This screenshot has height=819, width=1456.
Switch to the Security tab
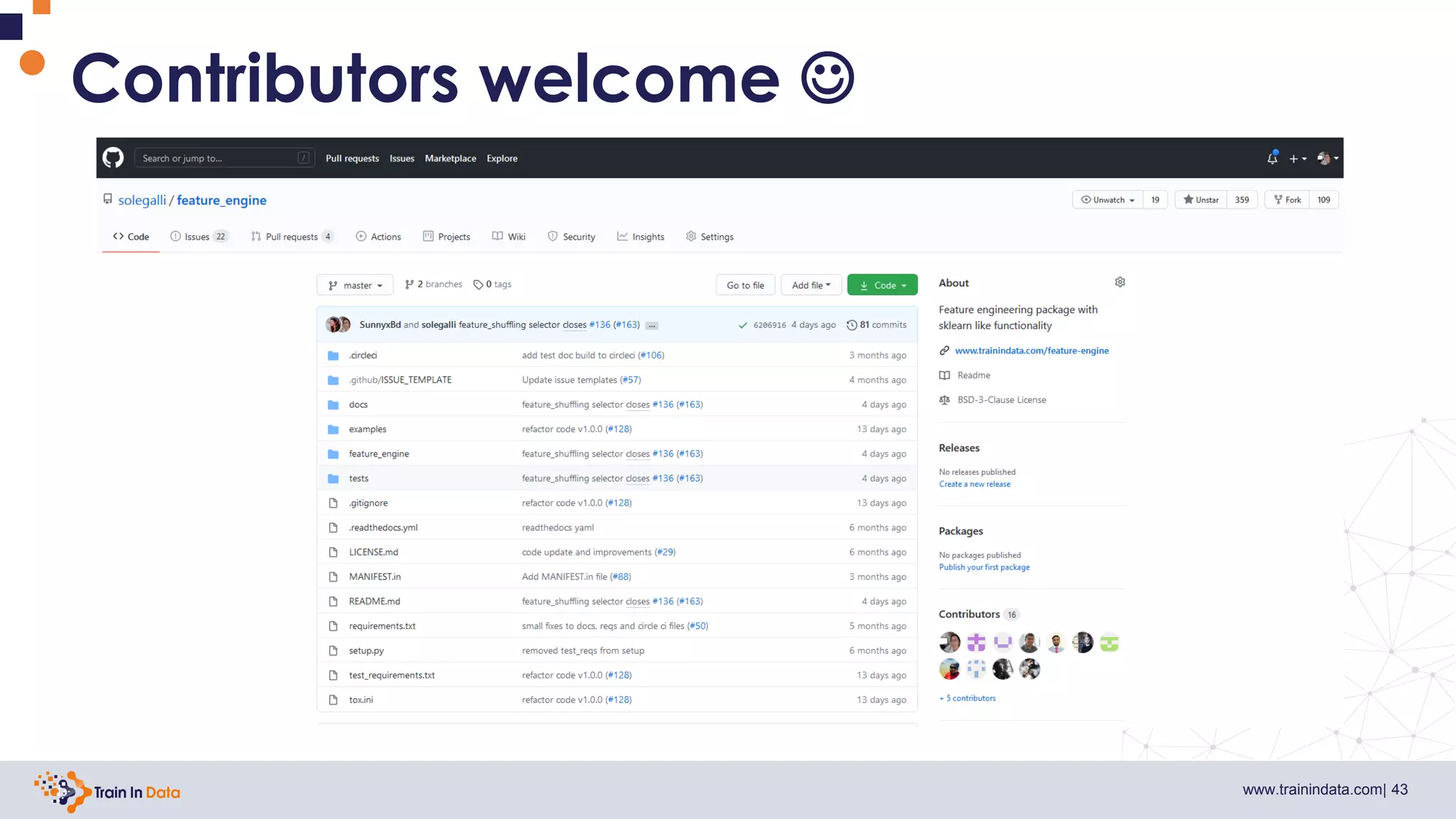coord(572,237)
